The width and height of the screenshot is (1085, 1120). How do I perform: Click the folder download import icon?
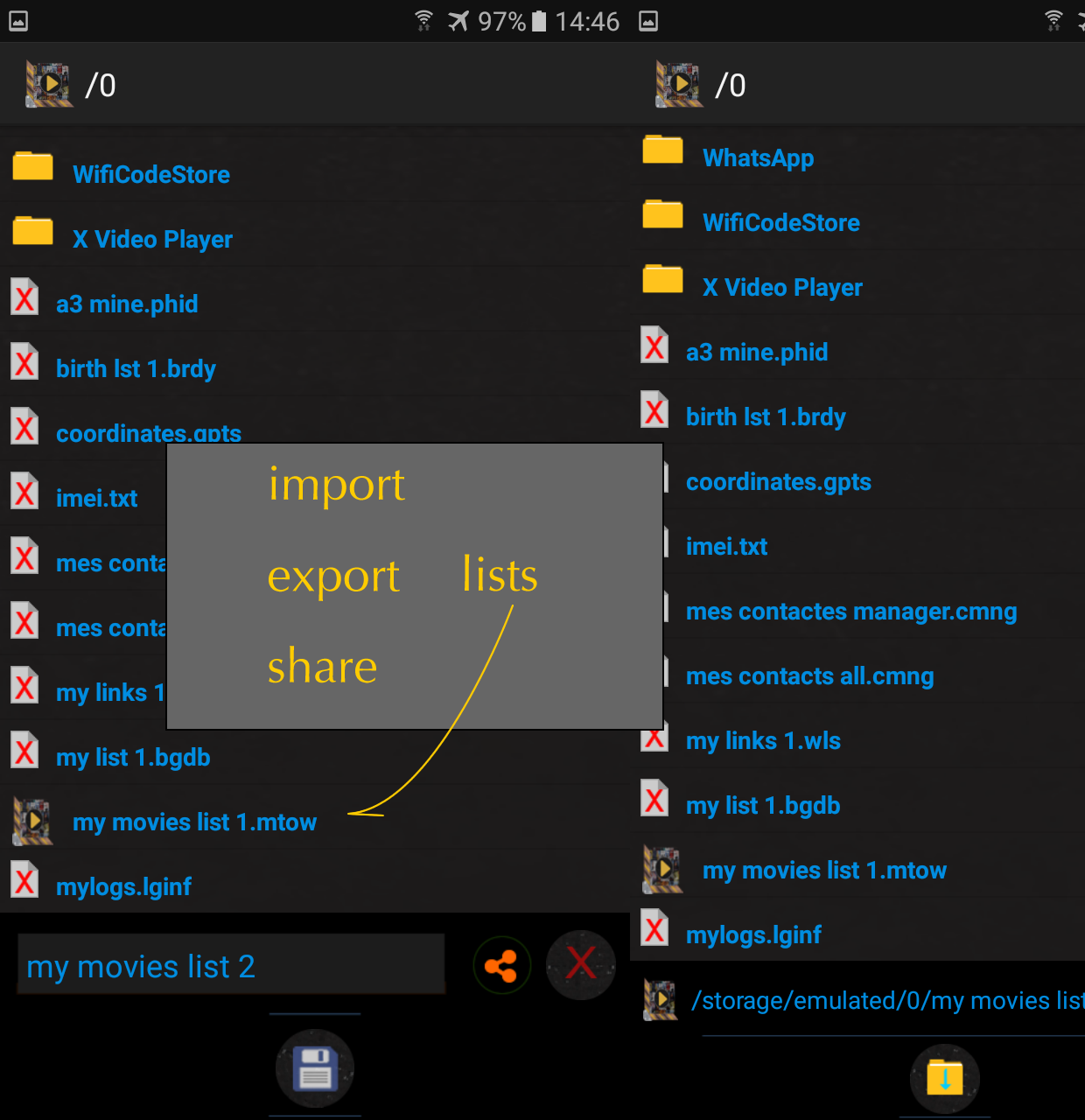(x=945, y=1077)
